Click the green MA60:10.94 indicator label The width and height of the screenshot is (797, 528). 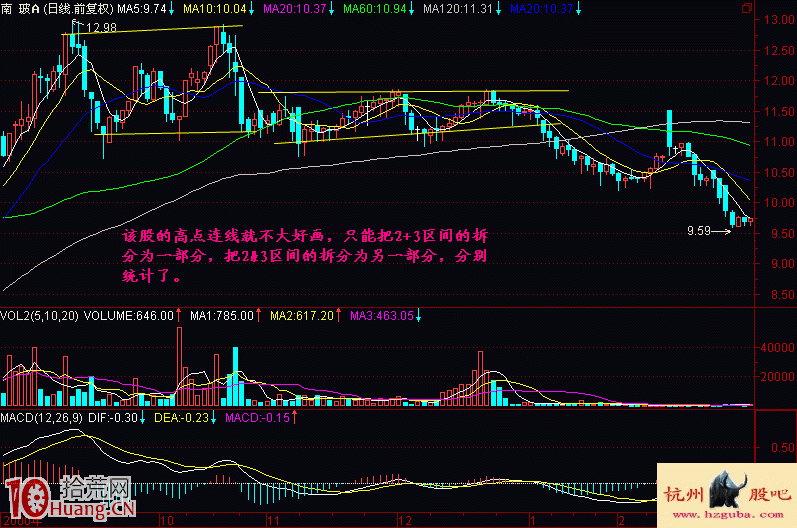(x=375, y=9)
